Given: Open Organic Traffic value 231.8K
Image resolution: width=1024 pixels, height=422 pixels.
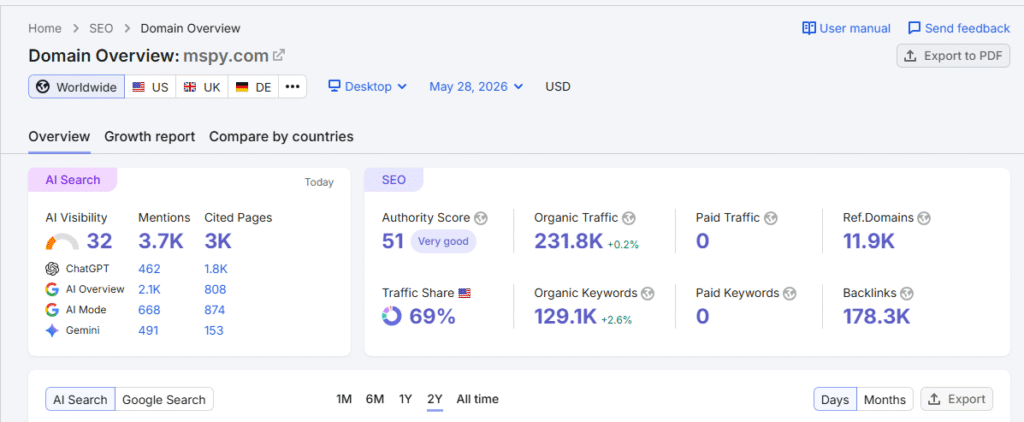Looking at the screenshot, I should coord(568,241).
